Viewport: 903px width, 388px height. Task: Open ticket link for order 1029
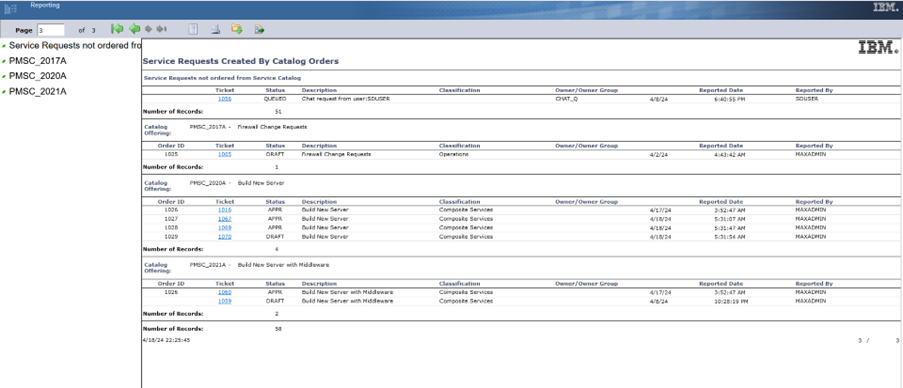point(225,236)
